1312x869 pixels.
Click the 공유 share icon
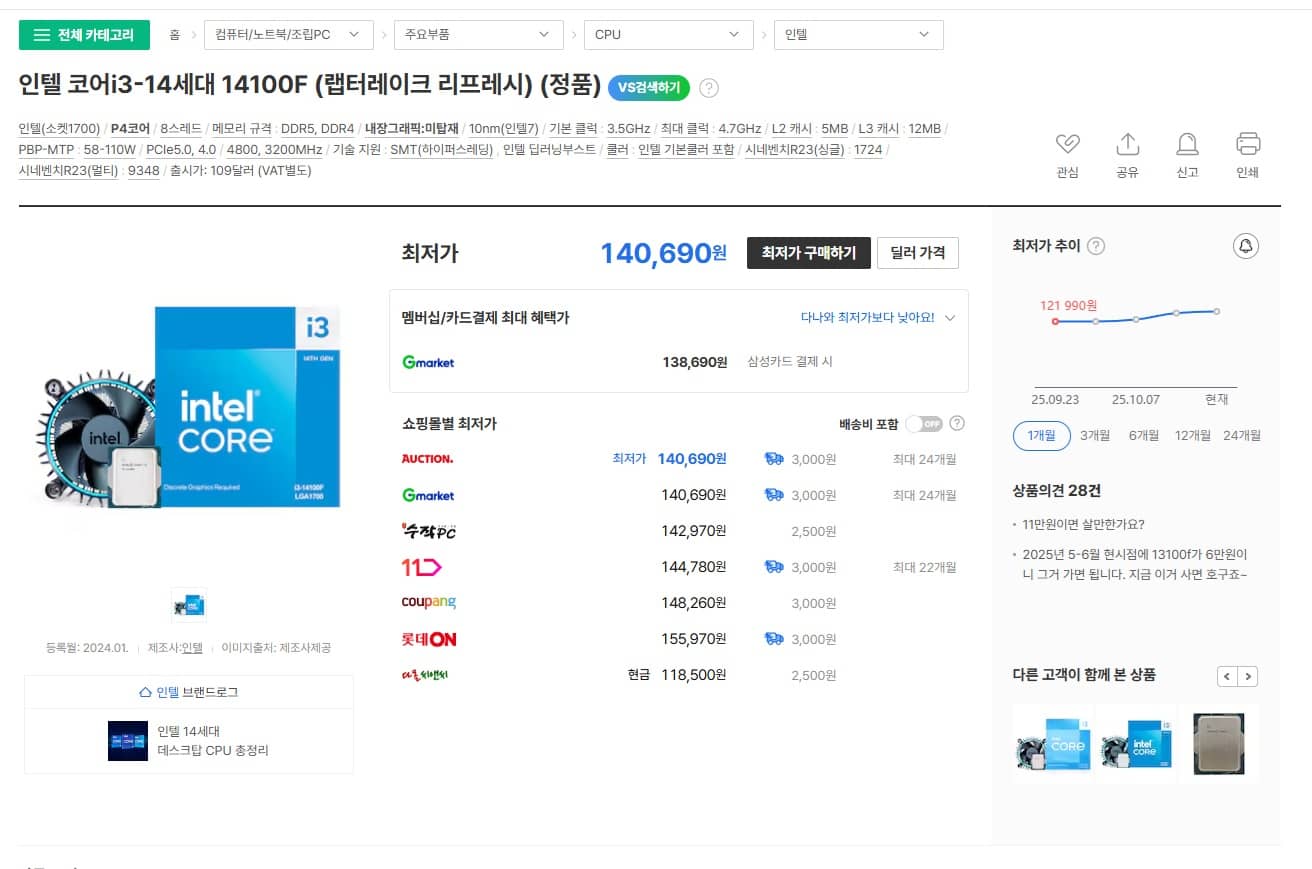[1127, 145]
